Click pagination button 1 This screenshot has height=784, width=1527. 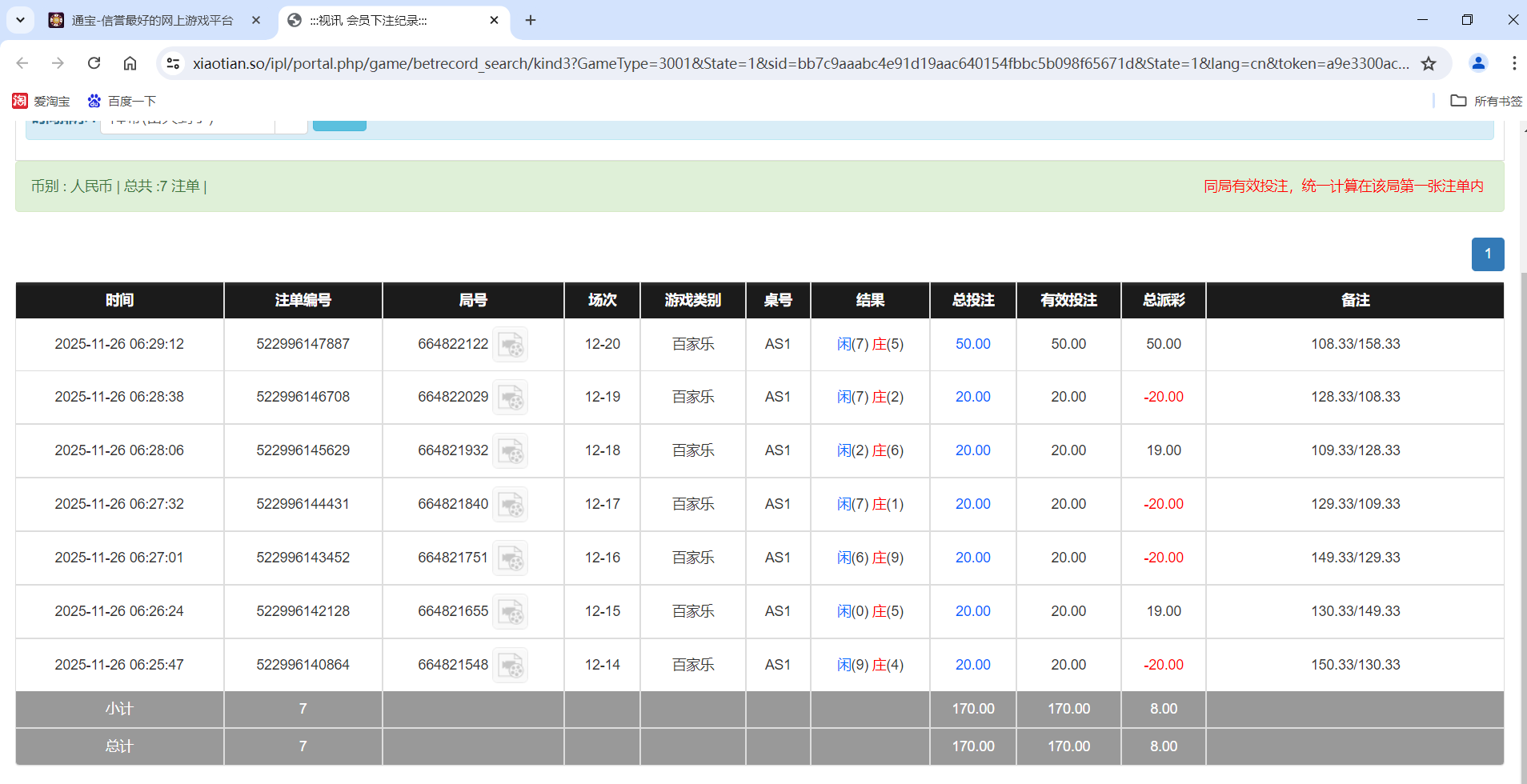(1488, 254)
